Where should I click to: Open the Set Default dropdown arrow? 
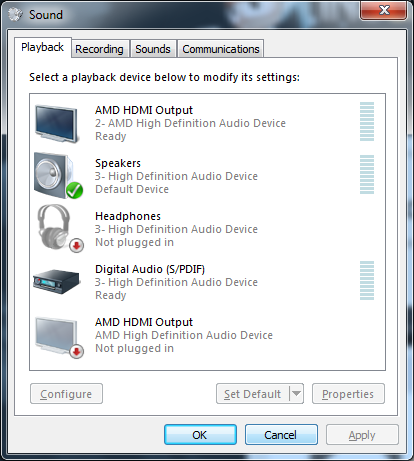point(296,394)
